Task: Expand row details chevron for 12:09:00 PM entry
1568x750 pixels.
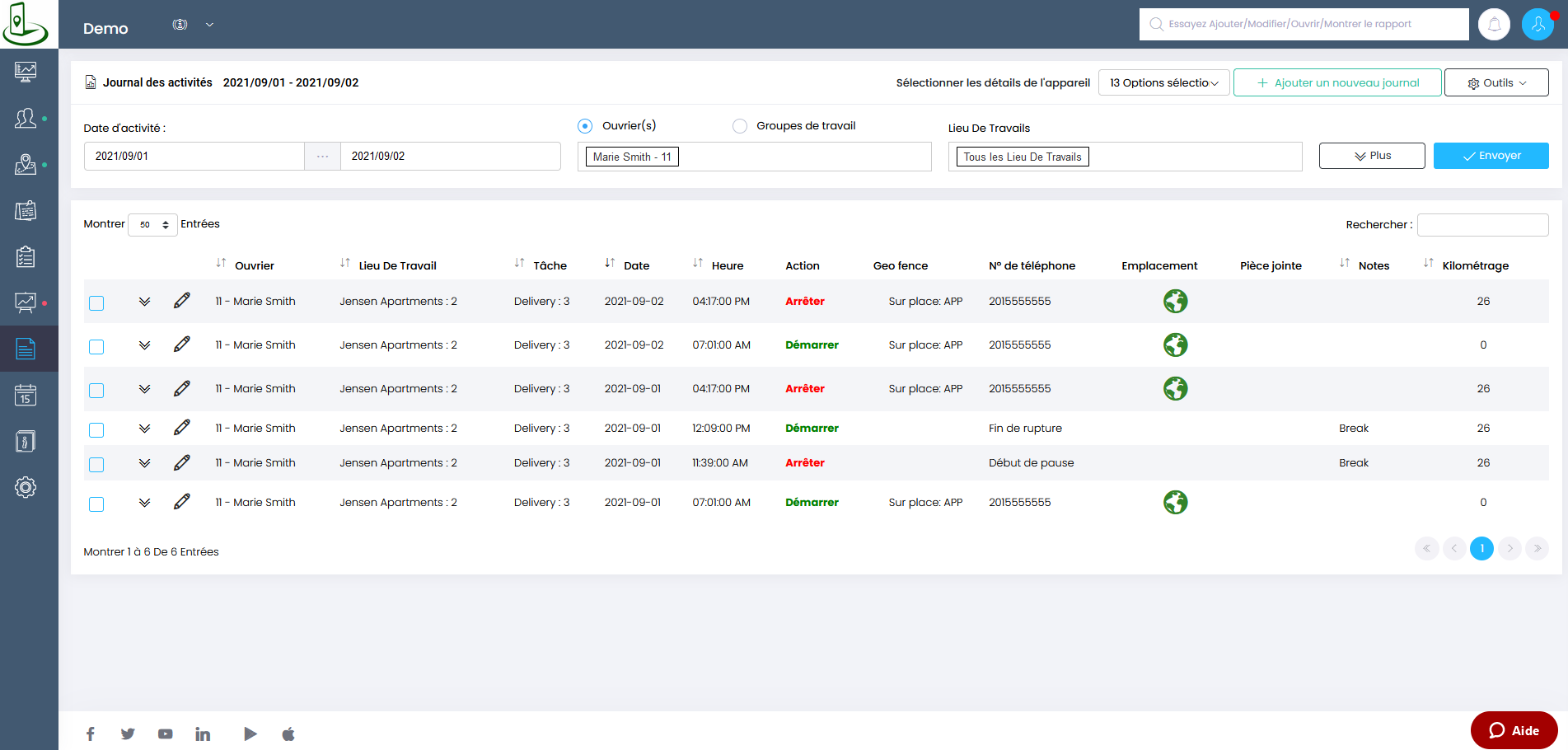Action: click(x=144, y=429)
